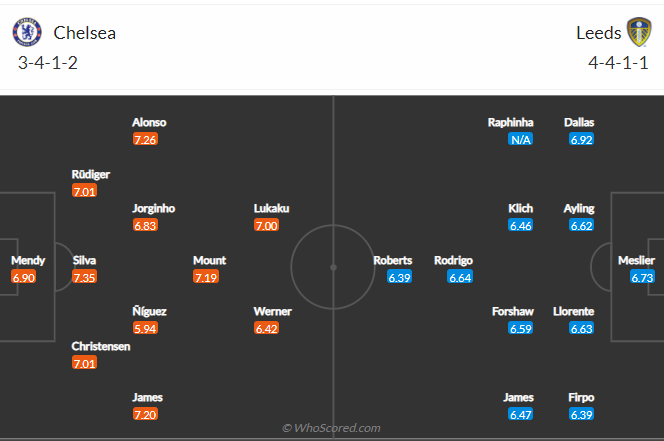
Task: Click the Chelsea 3-4-1-2 formation text
Action: pos(48,63)
